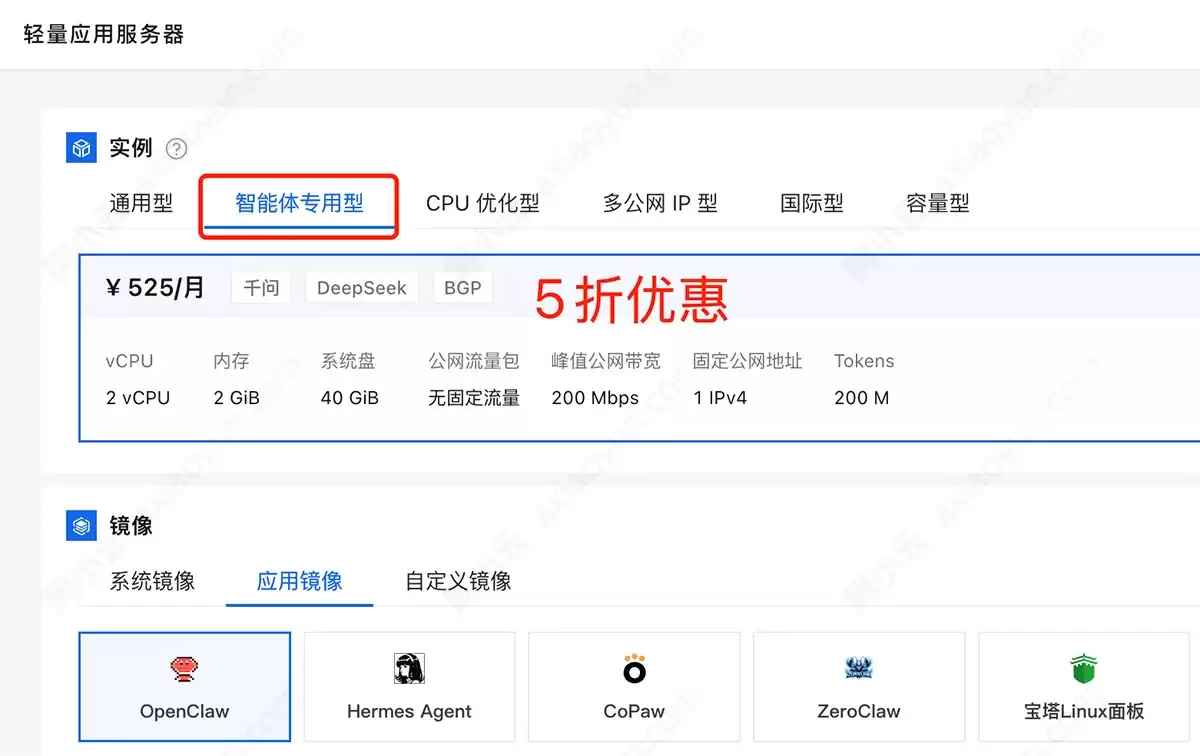This screenshot has height=756, width=1200.
Task: Open the 多公网 IP 型 tab
Action: [660, 203]
